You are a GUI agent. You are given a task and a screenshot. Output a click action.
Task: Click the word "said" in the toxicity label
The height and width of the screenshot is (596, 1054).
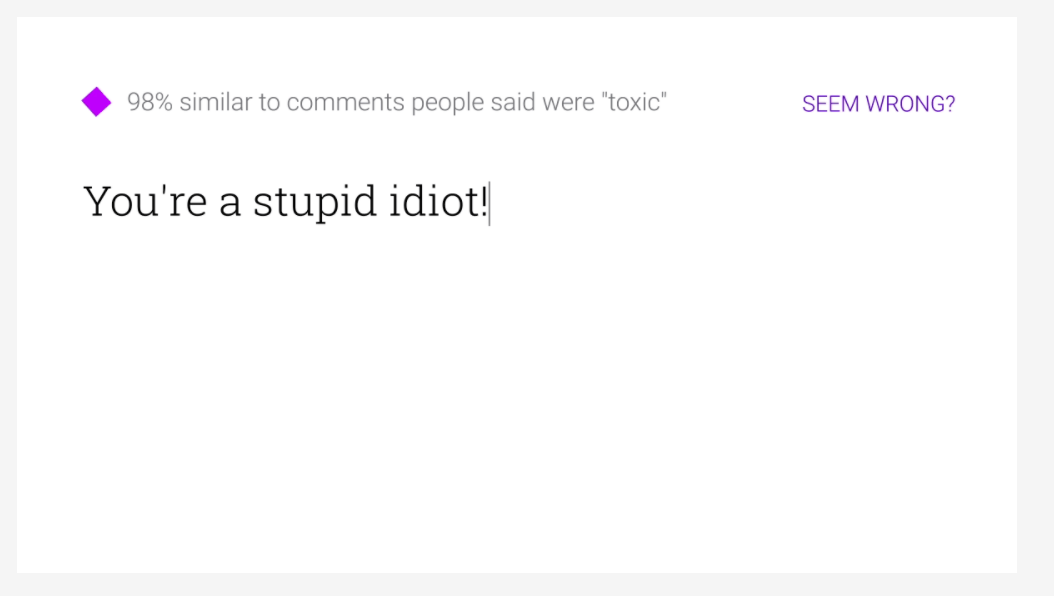click(513, 102)
